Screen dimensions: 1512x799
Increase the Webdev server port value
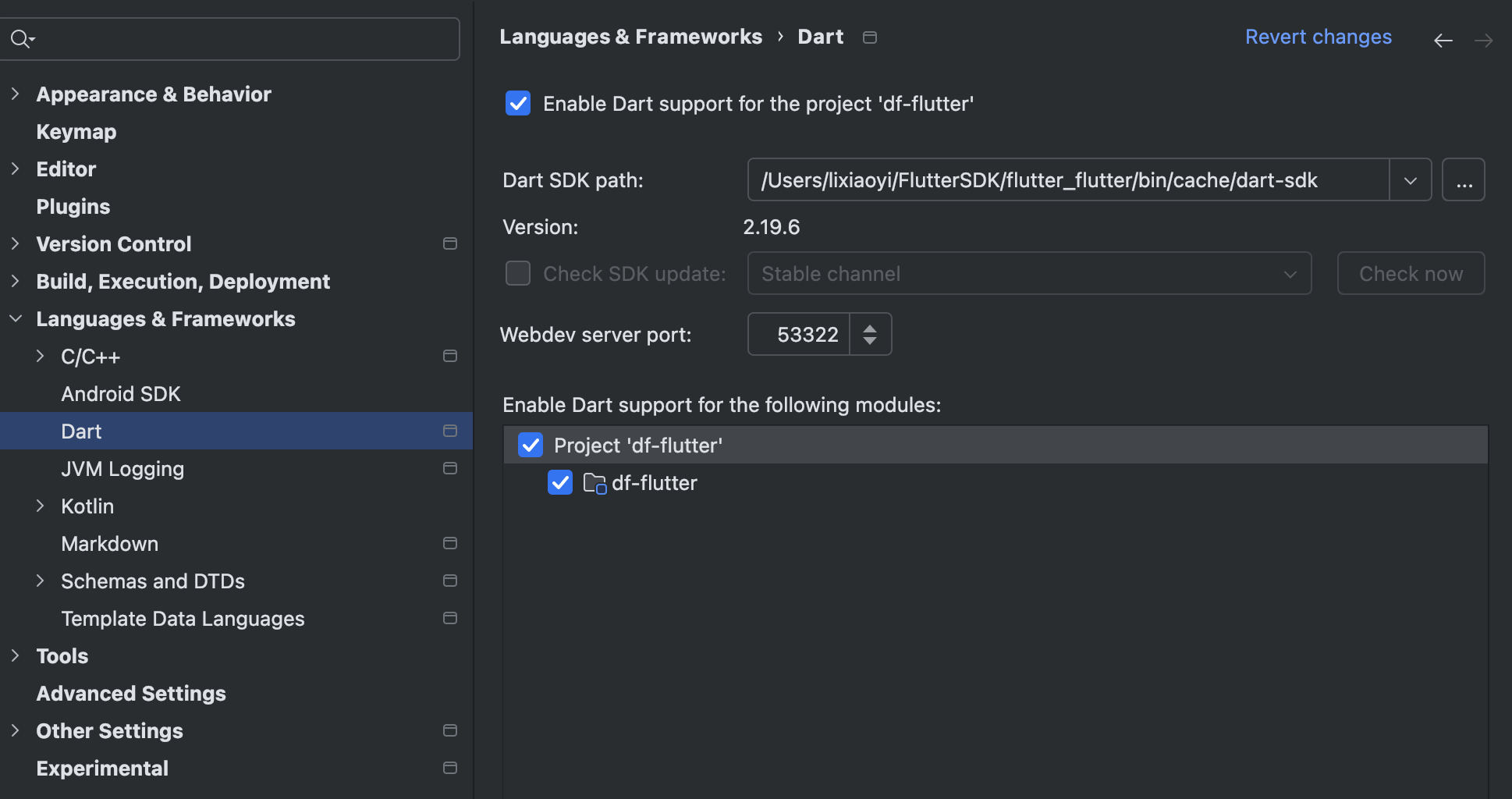870,328
